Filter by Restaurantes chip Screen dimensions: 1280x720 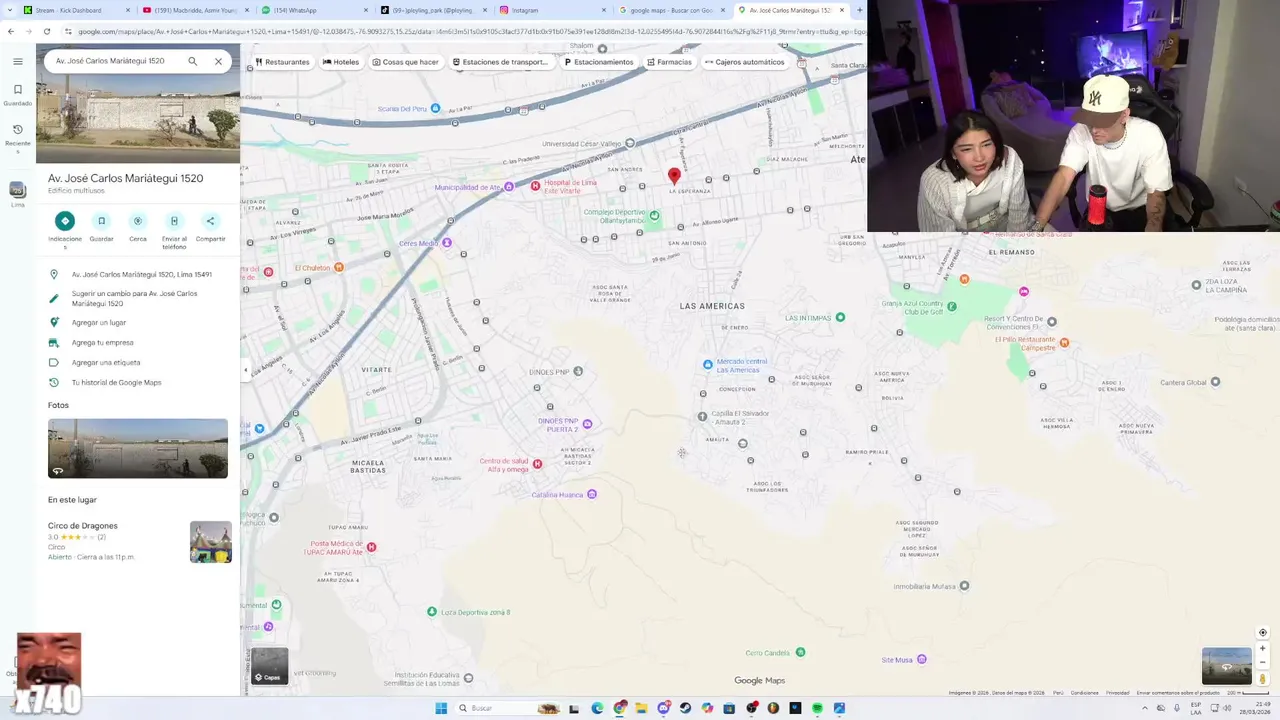point(282,62)
